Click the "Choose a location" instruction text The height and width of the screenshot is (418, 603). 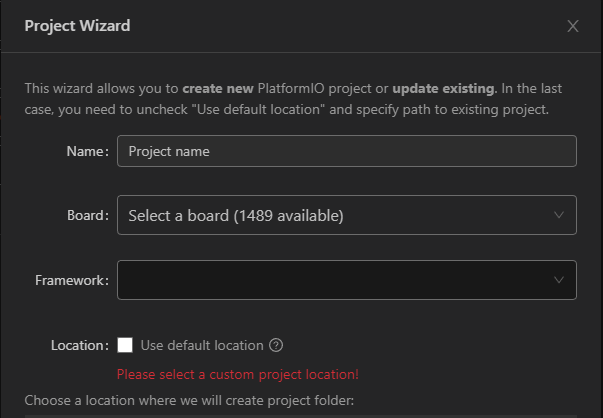click(191, 402)
